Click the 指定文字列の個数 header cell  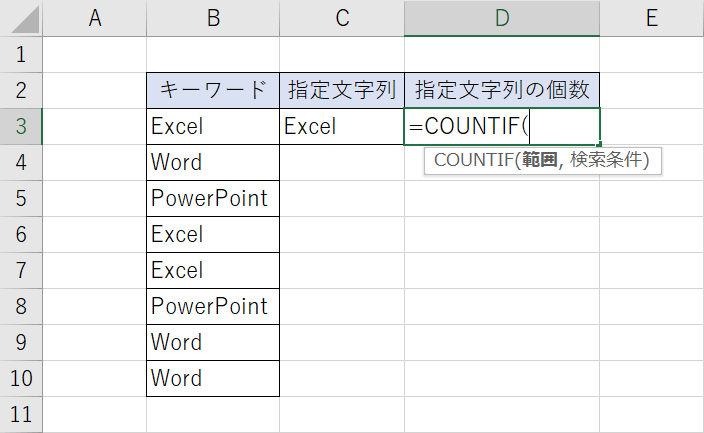pyautogui.click(x=502, y=90)
